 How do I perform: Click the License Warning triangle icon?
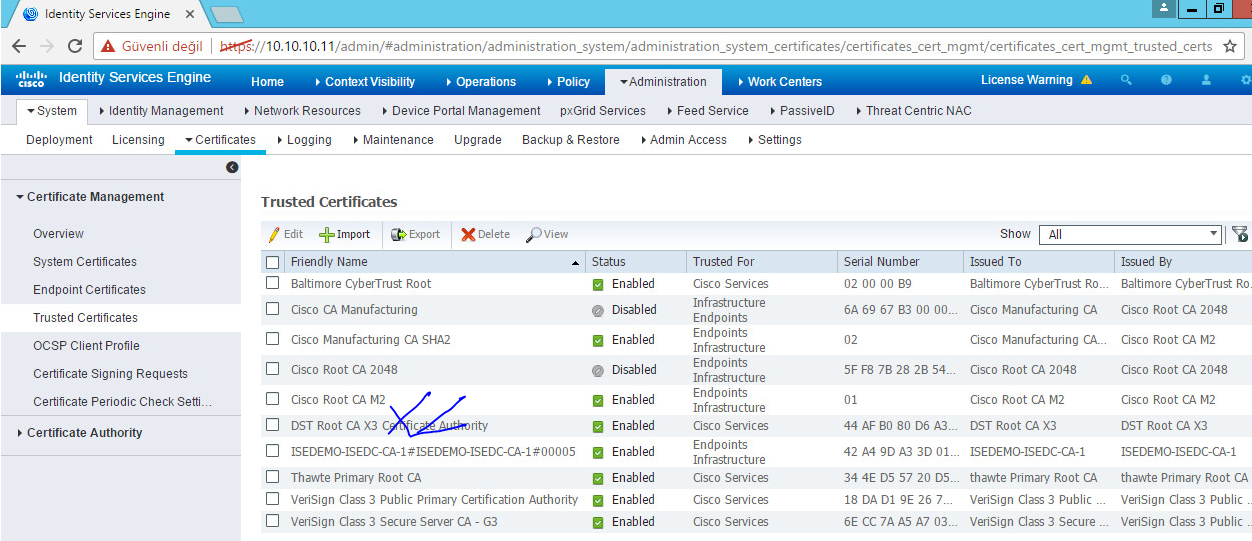click(x=1086, y=80)
